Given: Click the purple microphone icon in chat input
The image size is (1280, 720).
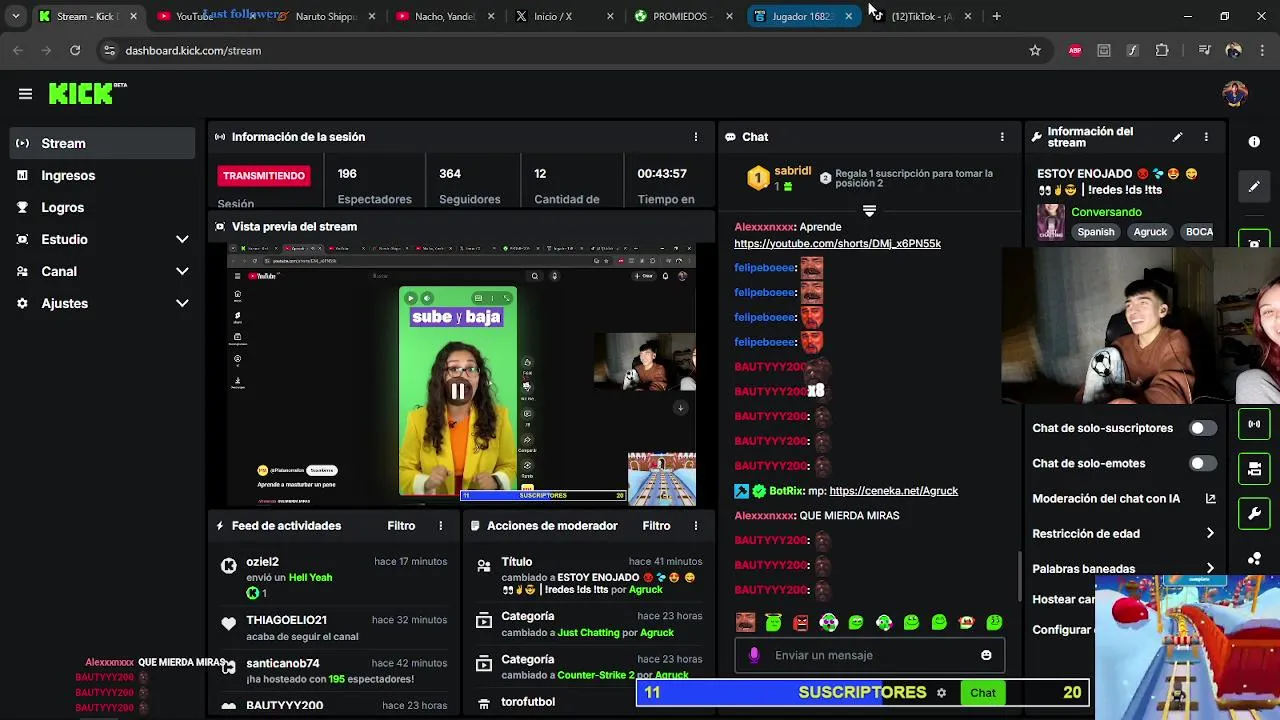Looking at the screenshot, I should coord(754,655).
